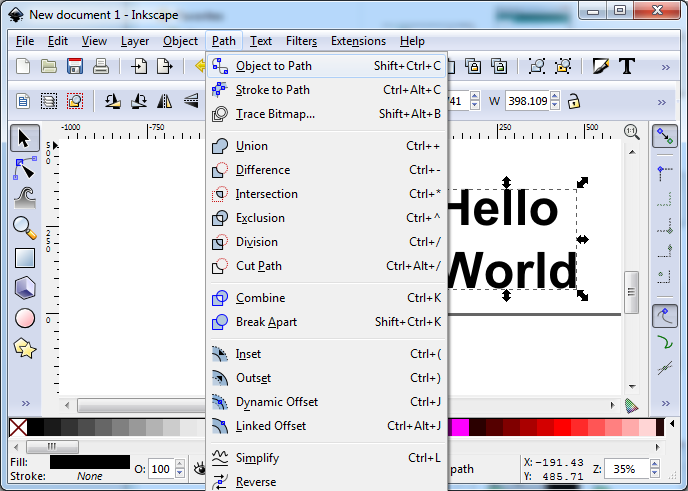Select the Zoom magnifier tool
The width and height of the screenshot is (688, 491).
click(25, 228)
